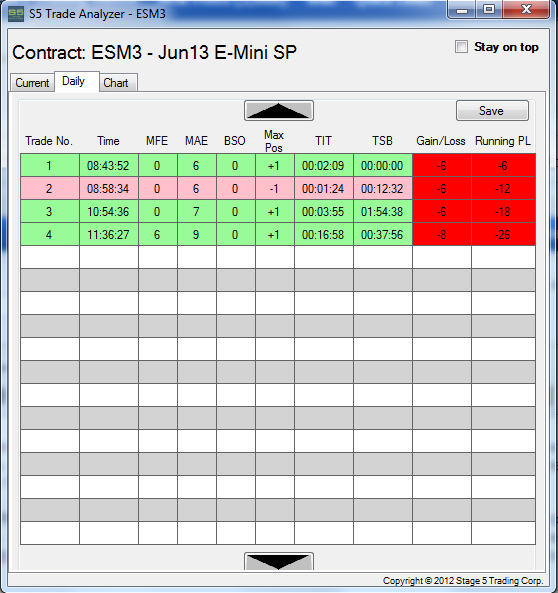Click the BSO column header

pos(235,141)
